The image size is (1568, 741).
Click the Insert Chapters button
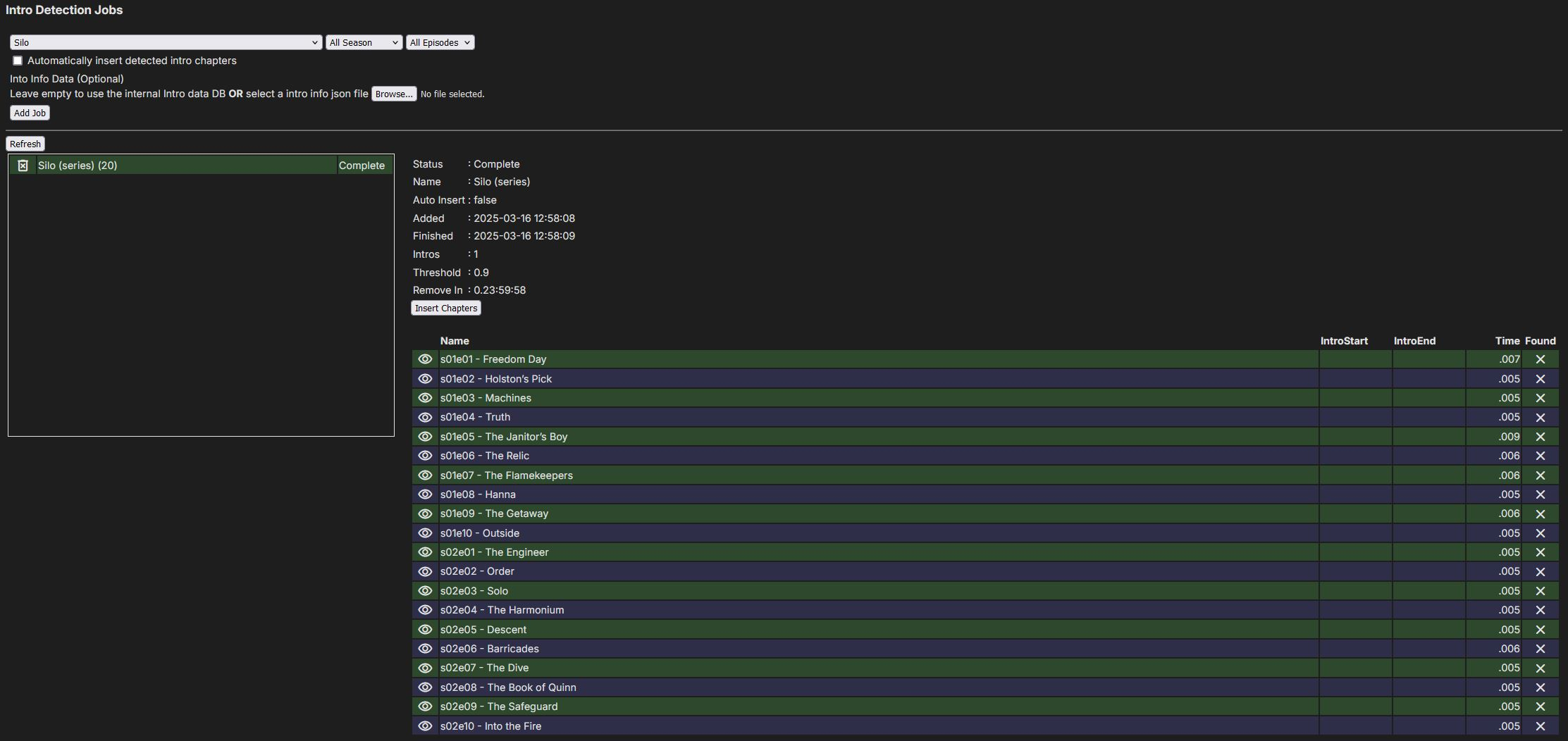pos(446,309)
